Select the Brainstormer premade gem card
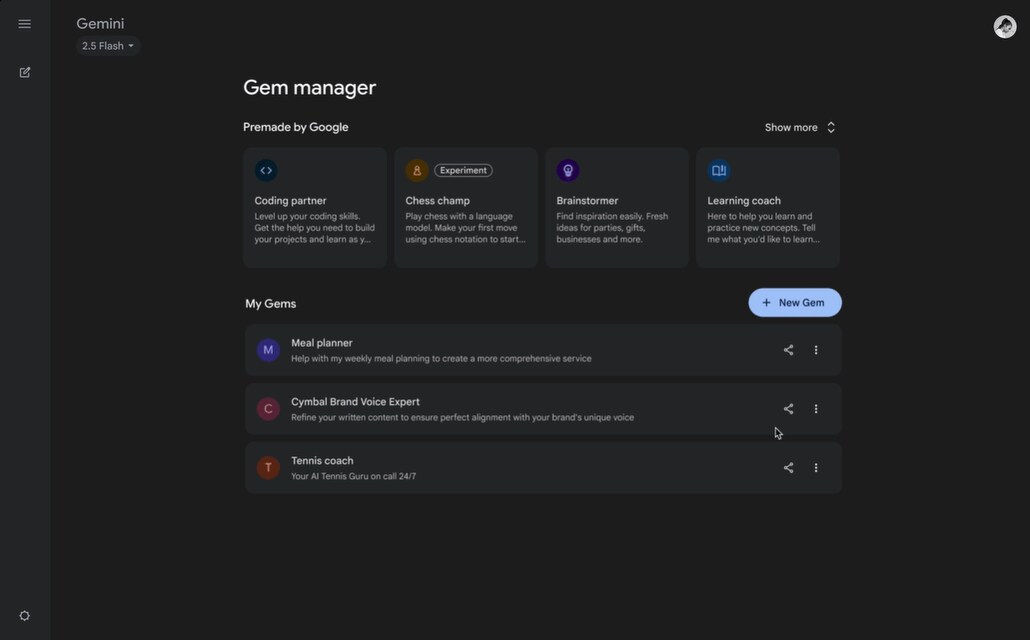Viewport: 1030px width, 640px height. pos(616,208)
